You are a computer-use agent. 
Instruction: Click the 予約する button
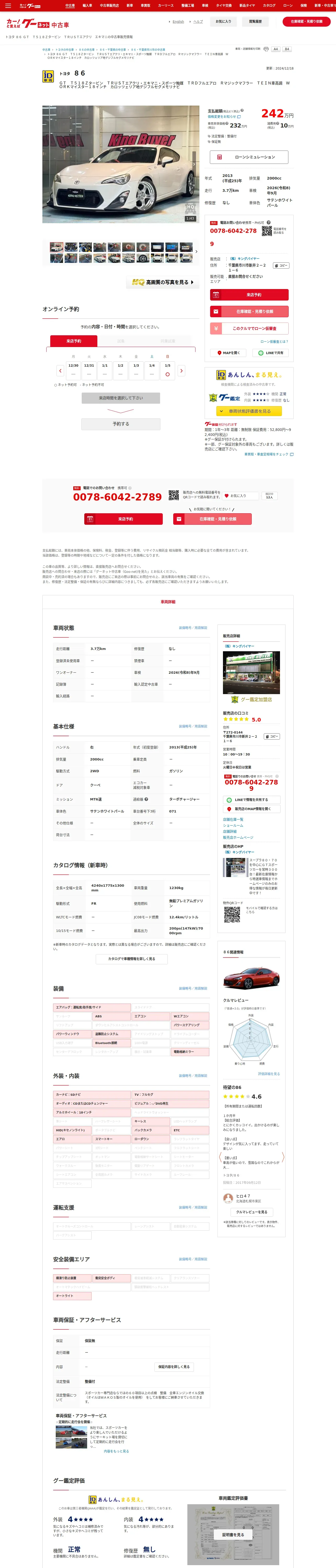point(121,424)
